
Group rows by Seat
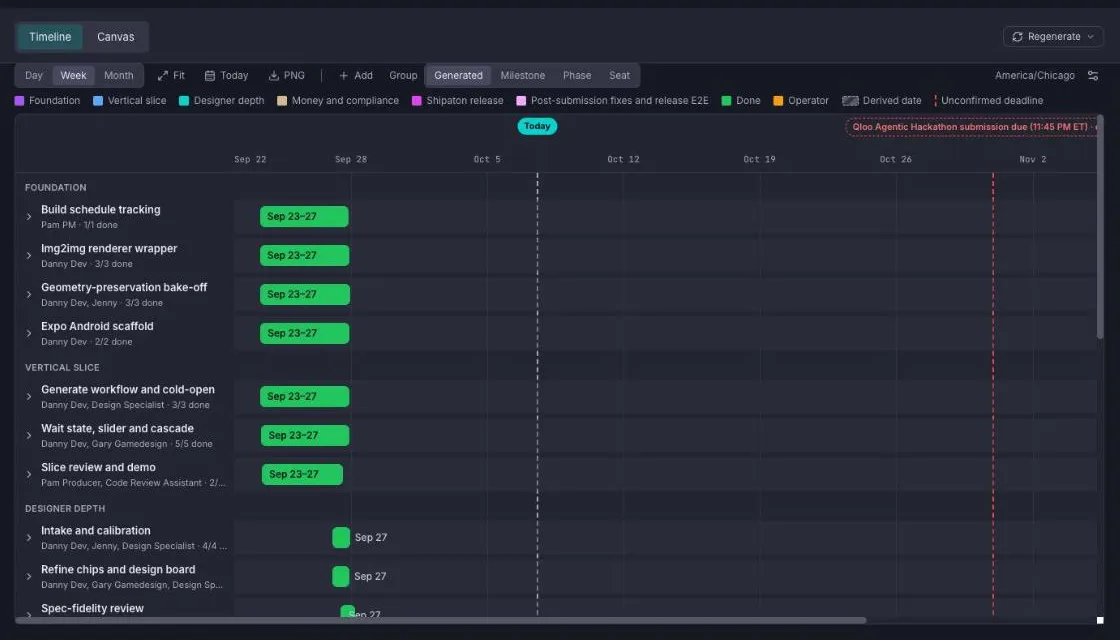point(619,75)
